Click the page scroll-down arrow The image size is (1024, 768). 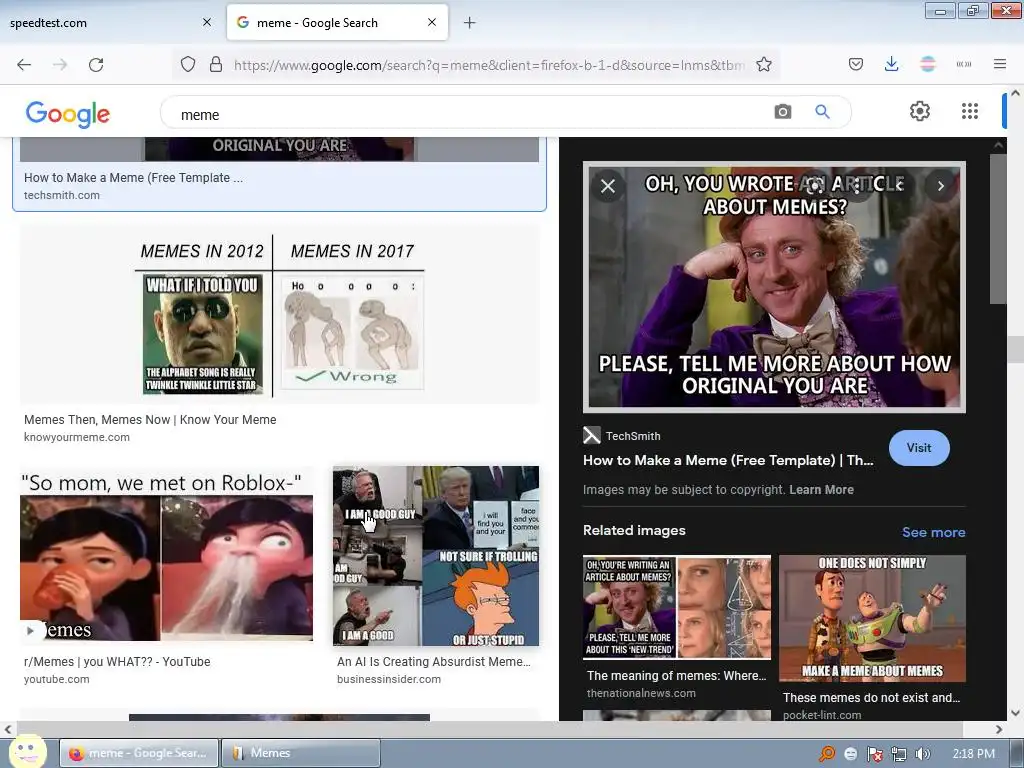click(x=1015, y=713)
